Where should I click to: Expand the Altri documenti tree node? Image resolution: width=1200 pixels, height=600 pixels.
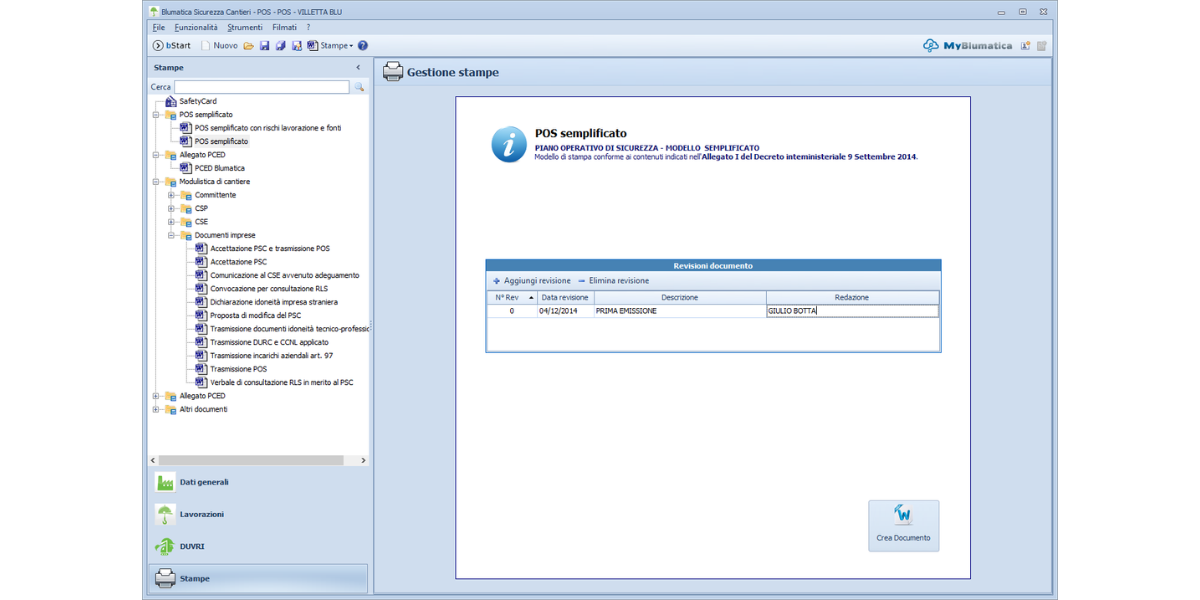coord(156,409)
